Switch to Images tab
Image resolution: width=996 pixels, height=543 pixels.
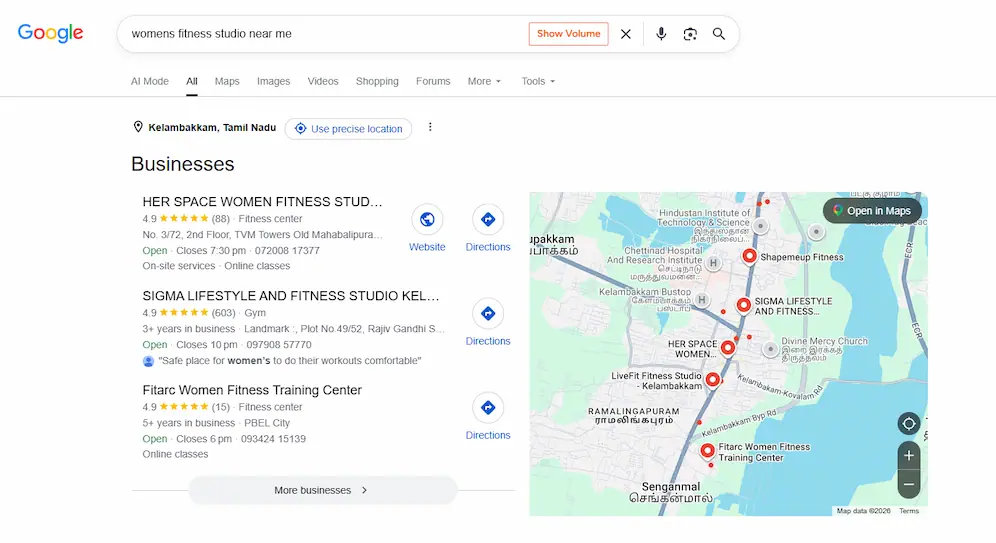click(273, 81)
